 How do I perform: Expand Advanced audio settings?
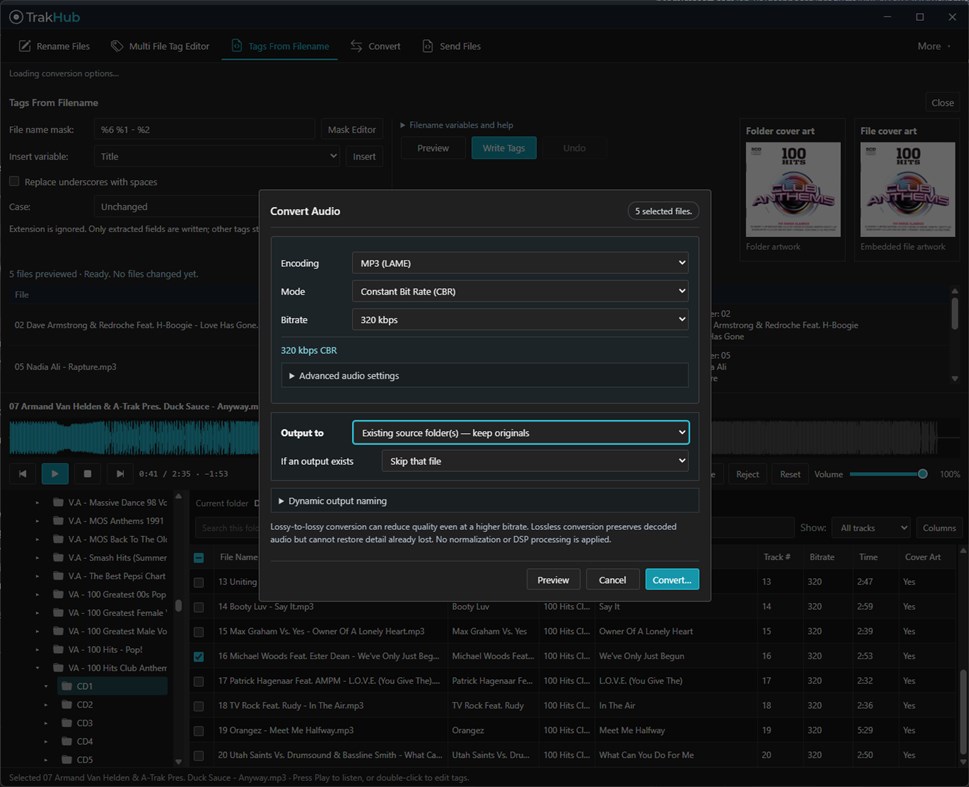click(484, 375)
